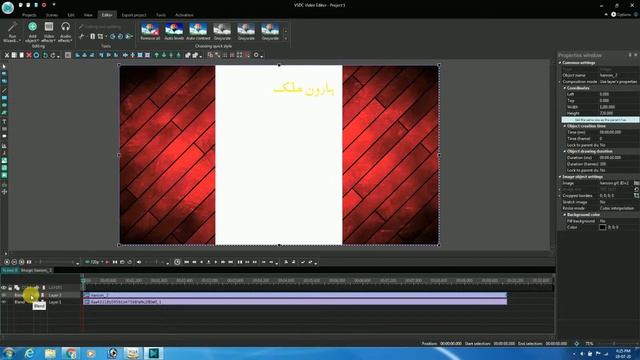Click the Image: hansen_2 timeline tab
The image size is (640, 360).
click(36, 270)
